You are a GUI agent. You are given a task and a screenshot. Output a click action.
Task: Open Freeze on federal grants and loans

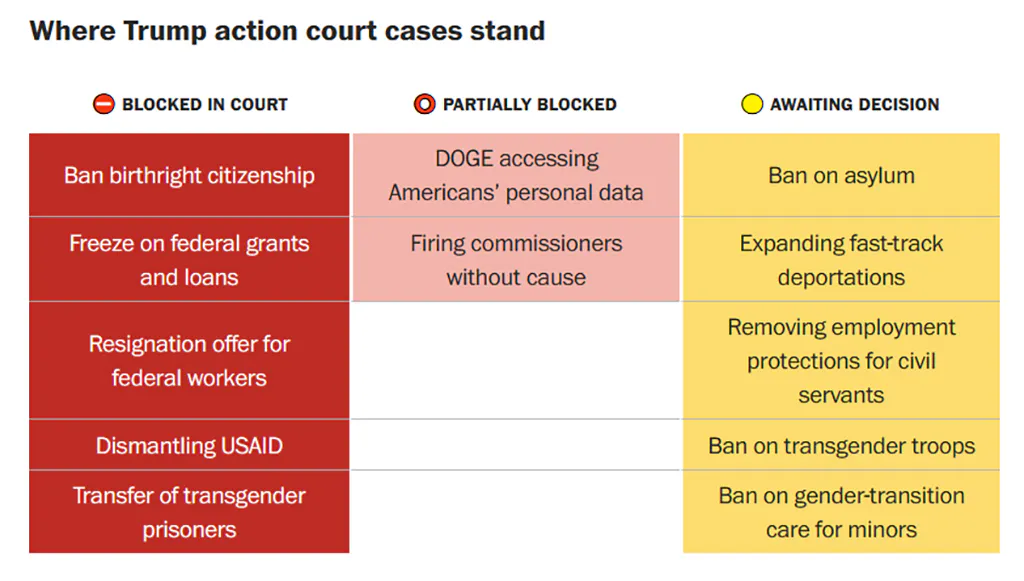(x=189, y=260)
